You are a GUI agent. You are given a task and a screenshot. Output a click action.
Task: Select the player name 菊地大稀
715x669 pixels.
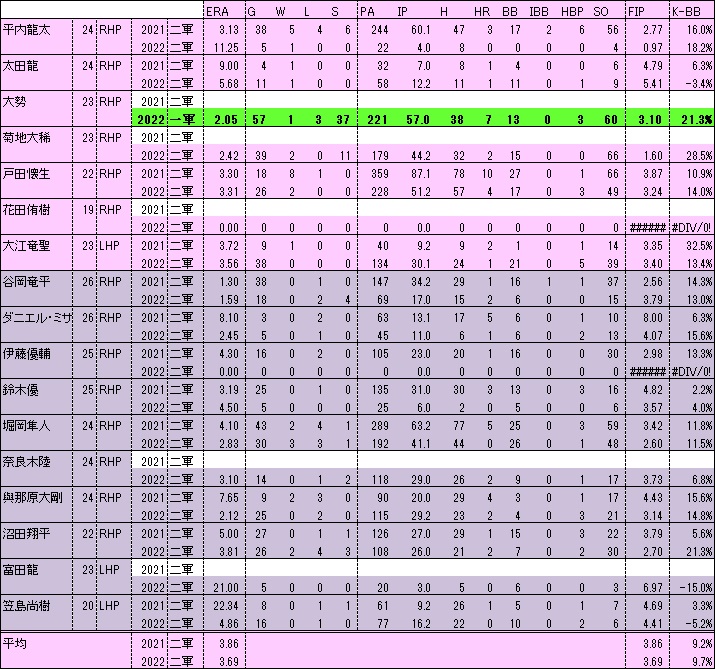click(26, 138)
